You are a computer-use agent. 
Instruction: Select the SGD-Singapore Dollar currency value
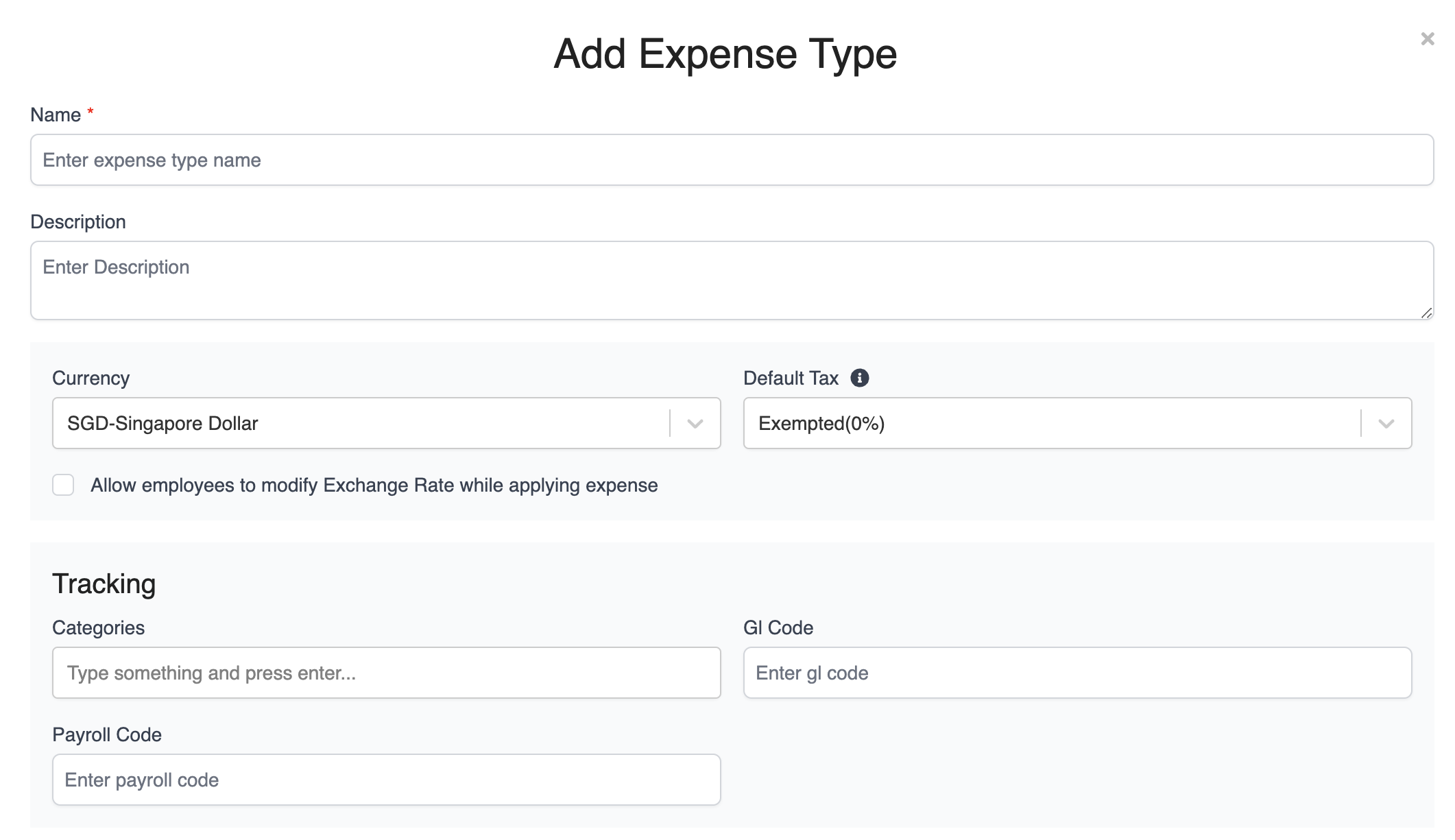click(163, 424)
